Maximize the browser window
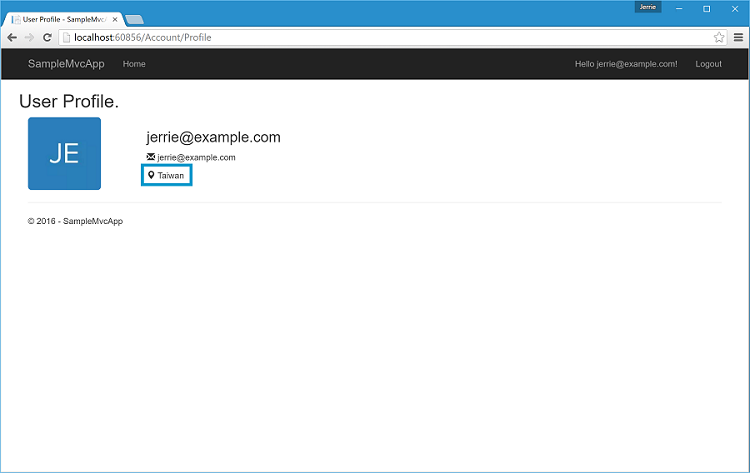The image size is (750, 473). pos(706,9)
